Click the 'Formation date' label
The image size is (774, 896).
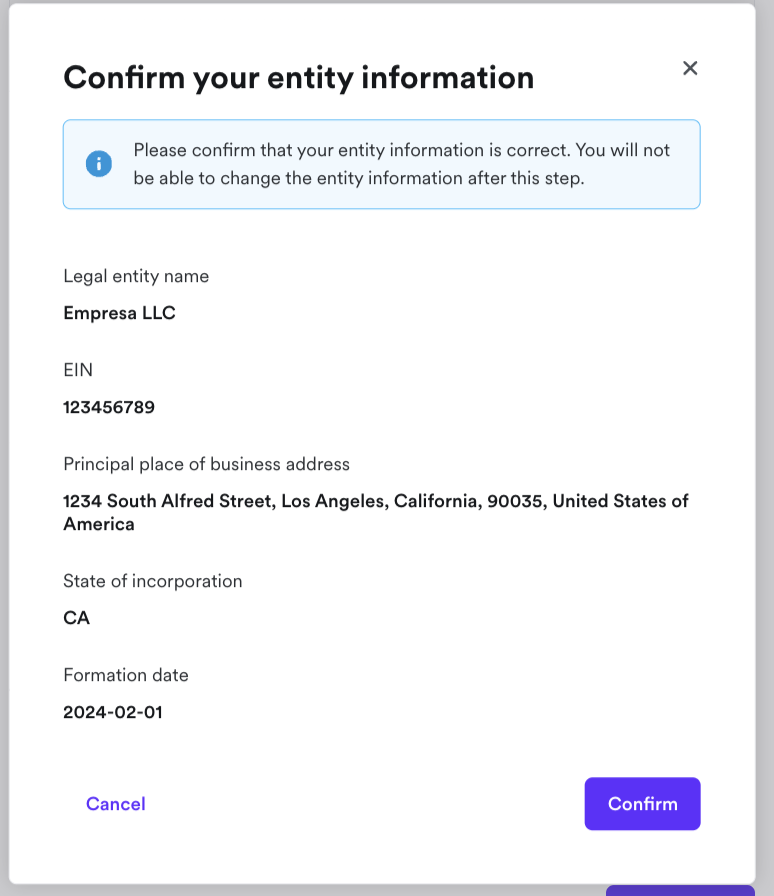pos(126,675)
